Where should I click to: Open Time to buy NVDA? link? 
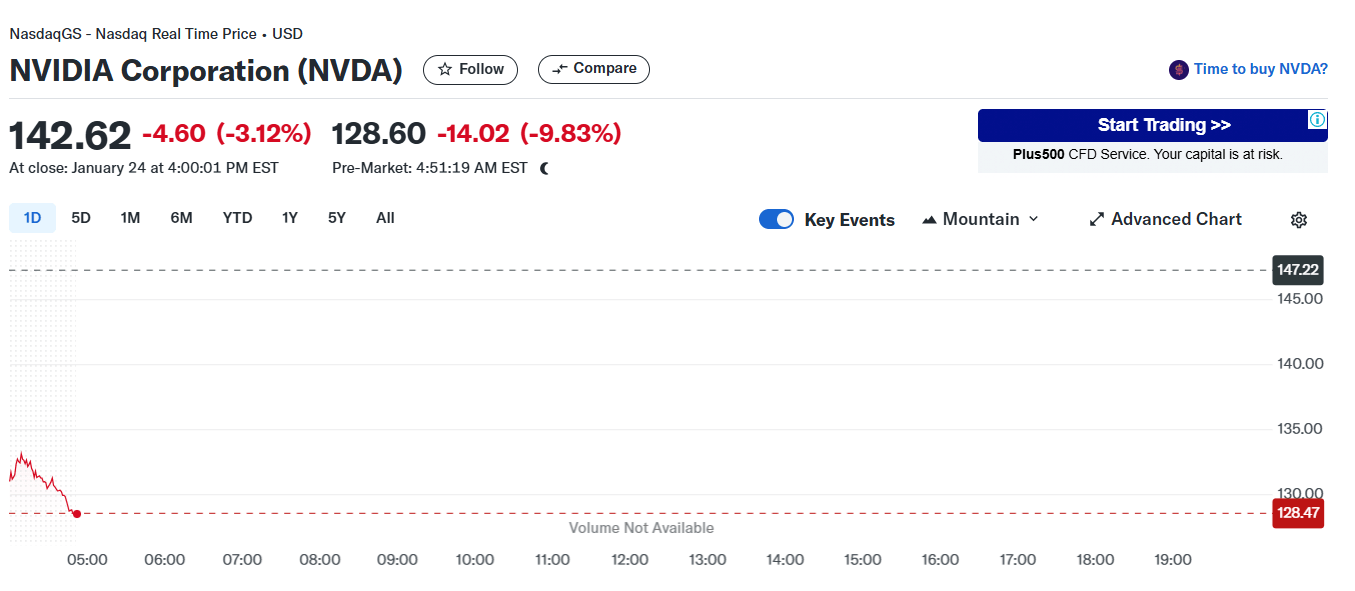[1260, 69]
